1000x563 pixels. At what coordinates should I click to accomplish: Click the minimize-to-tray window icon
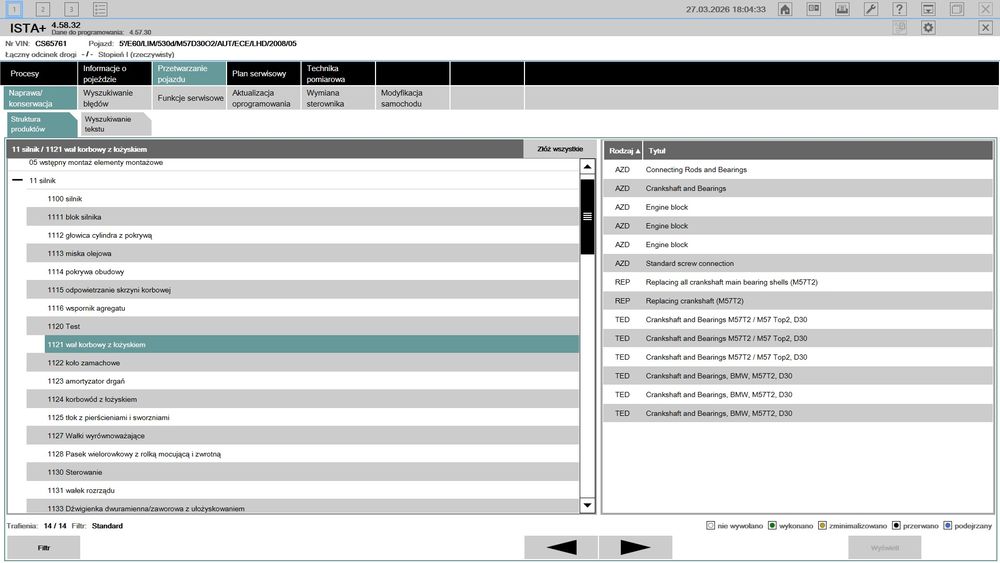[928, 9]
